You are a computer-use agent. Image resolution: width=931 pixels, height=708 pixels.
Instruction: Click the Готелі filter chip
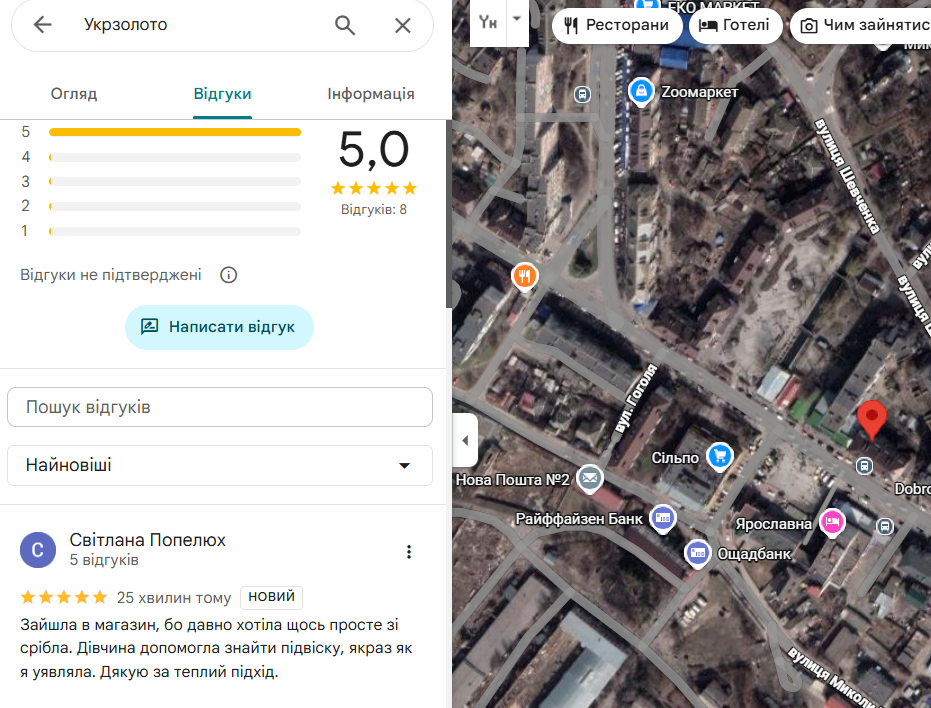[736, 26]
